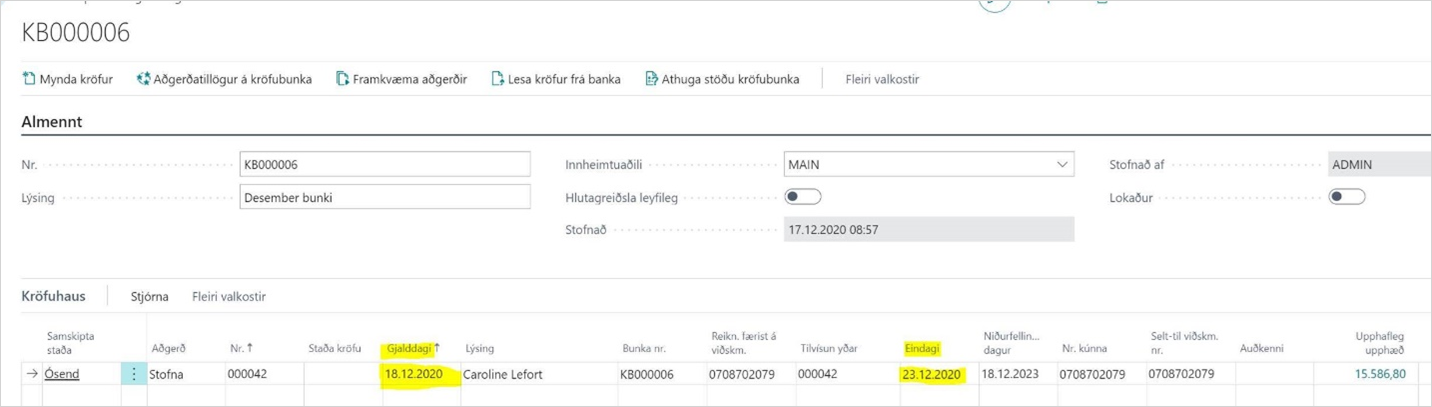Toggle the Lokaður switch
Viewport: 1432px width, 407px height.
[1346, 197]
